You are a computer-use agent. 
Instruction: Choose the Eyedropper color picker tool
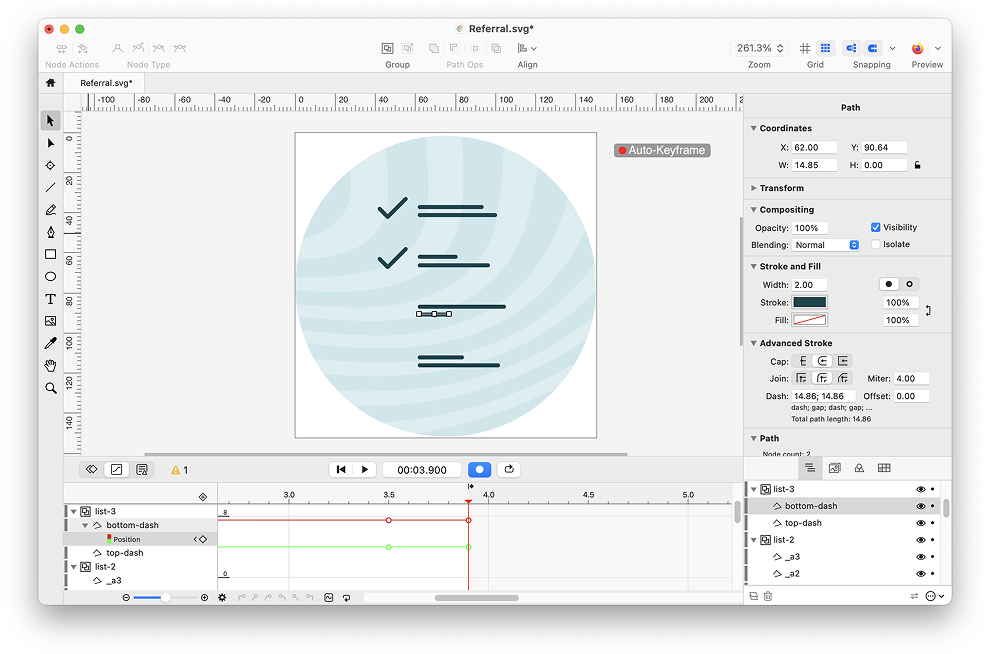click(x=50, y=343)
